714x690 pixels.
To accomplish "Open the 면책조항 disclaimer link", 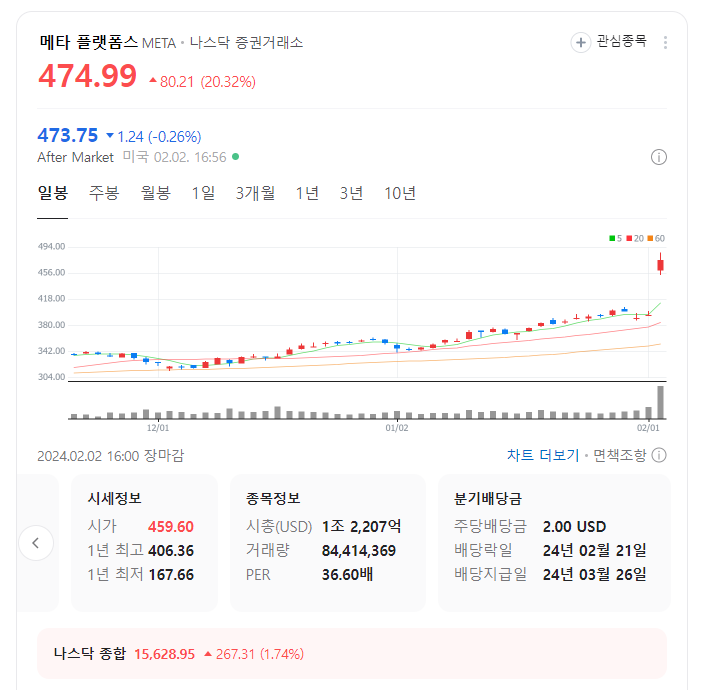I will coord(620,455).
